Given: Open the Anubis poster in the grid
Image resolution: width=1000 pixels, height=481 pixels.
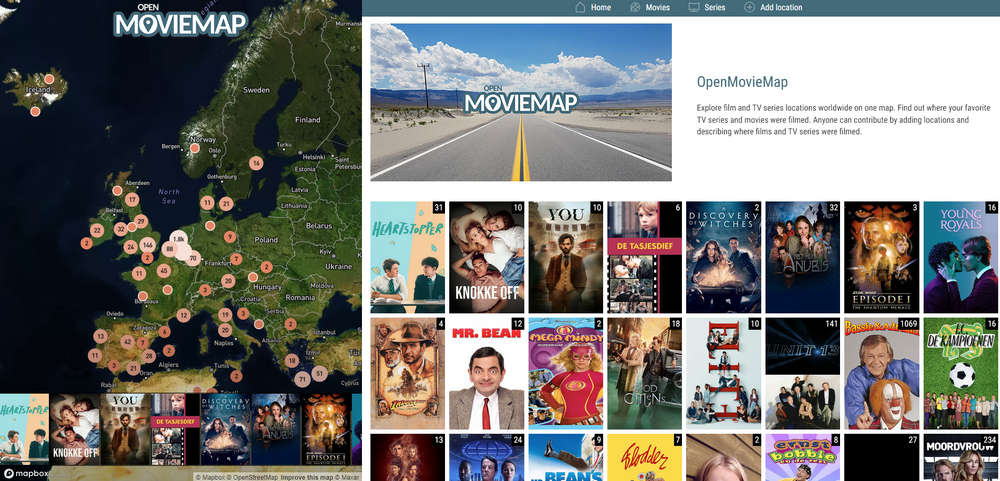Looking at the screenshot, I should [x=803, y=257].
